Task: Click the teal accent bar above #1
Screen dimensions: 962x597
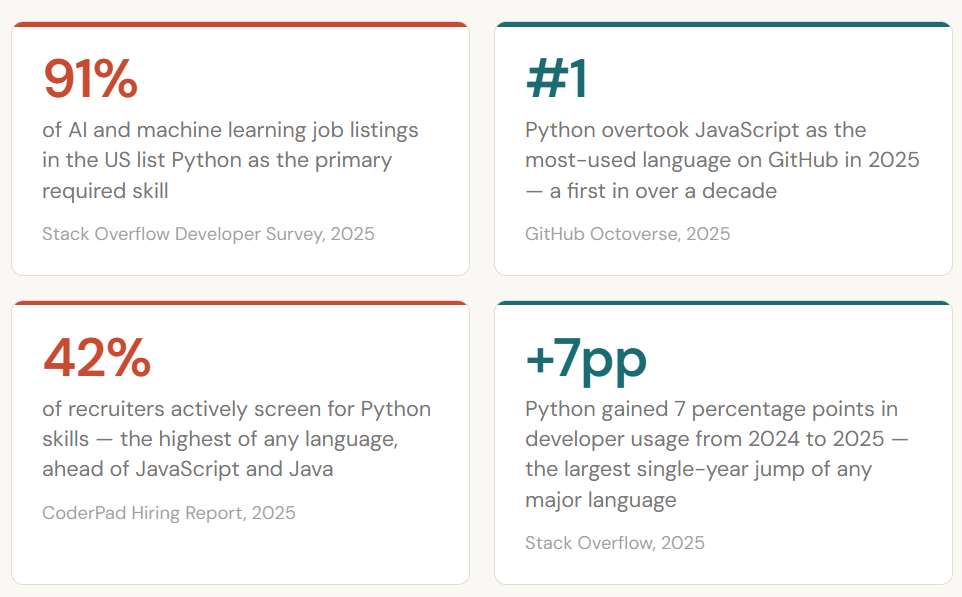Action: tap(723, 25)
